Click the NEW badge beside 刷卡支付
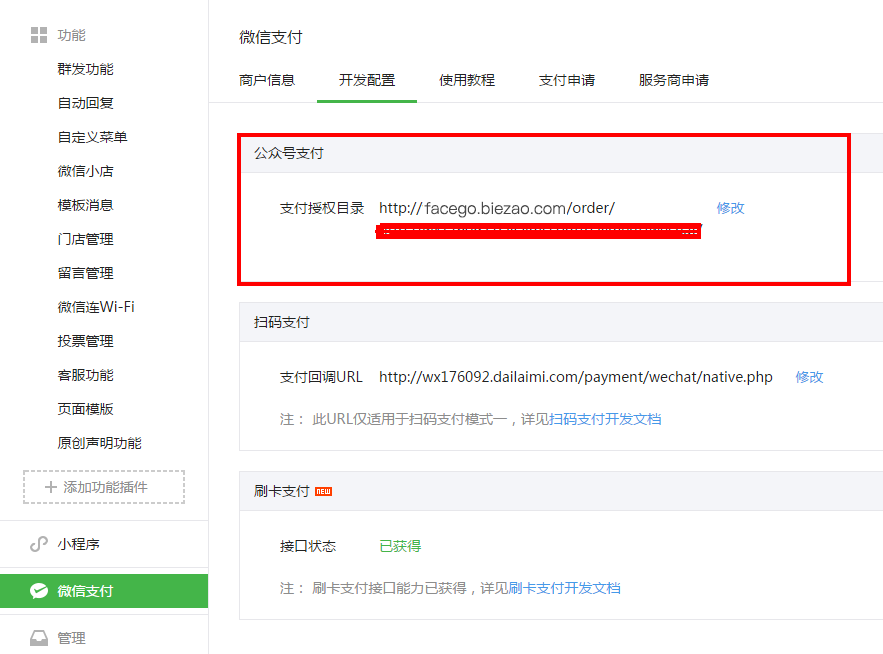Image resolution: width=883 pixels, height=654 pixels. [x=323, y=491]
